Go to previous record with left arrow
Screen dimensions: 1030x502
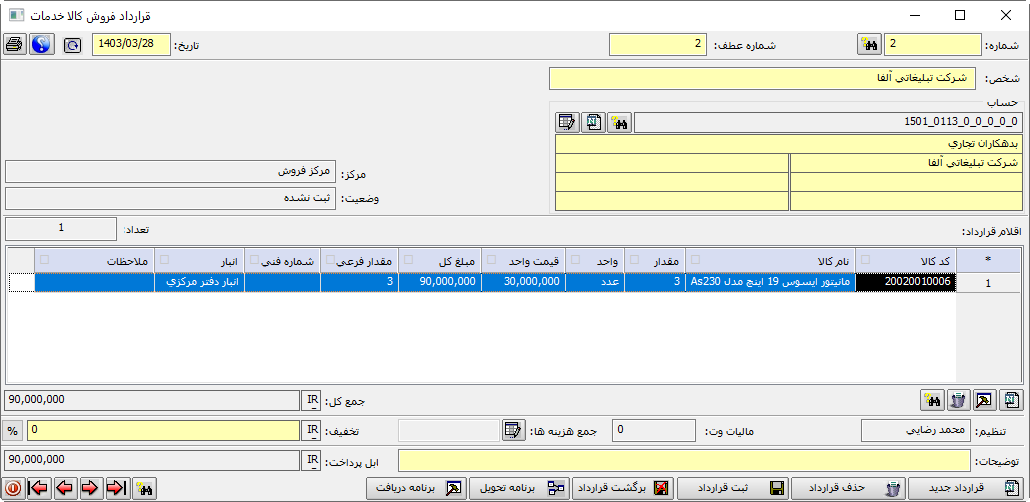click(64, 488)
